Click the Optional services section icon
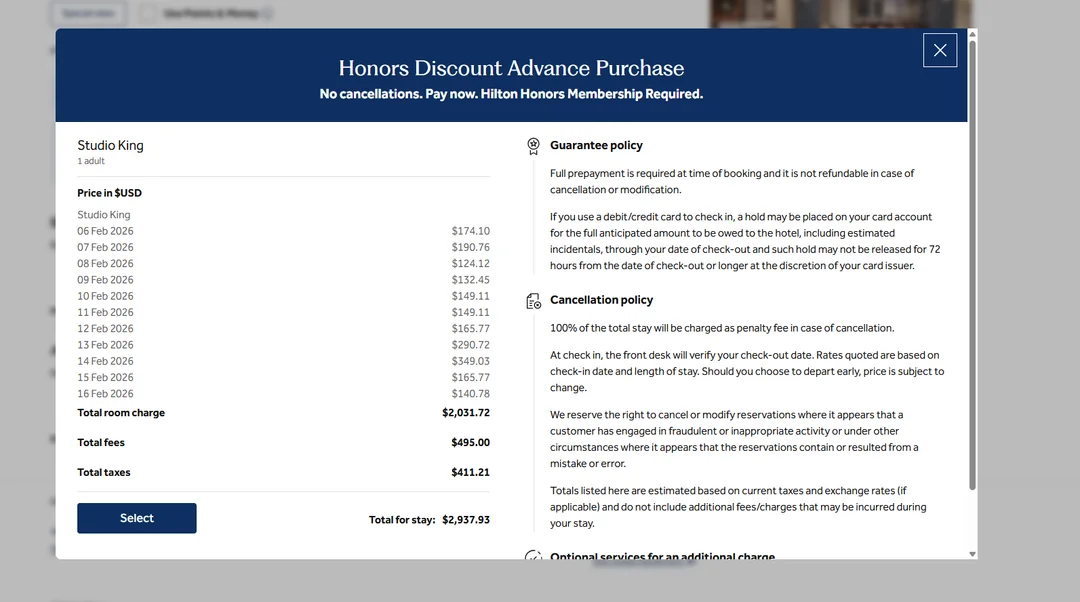The width and height of the screenshot is (1080, 602). point(534,555)
